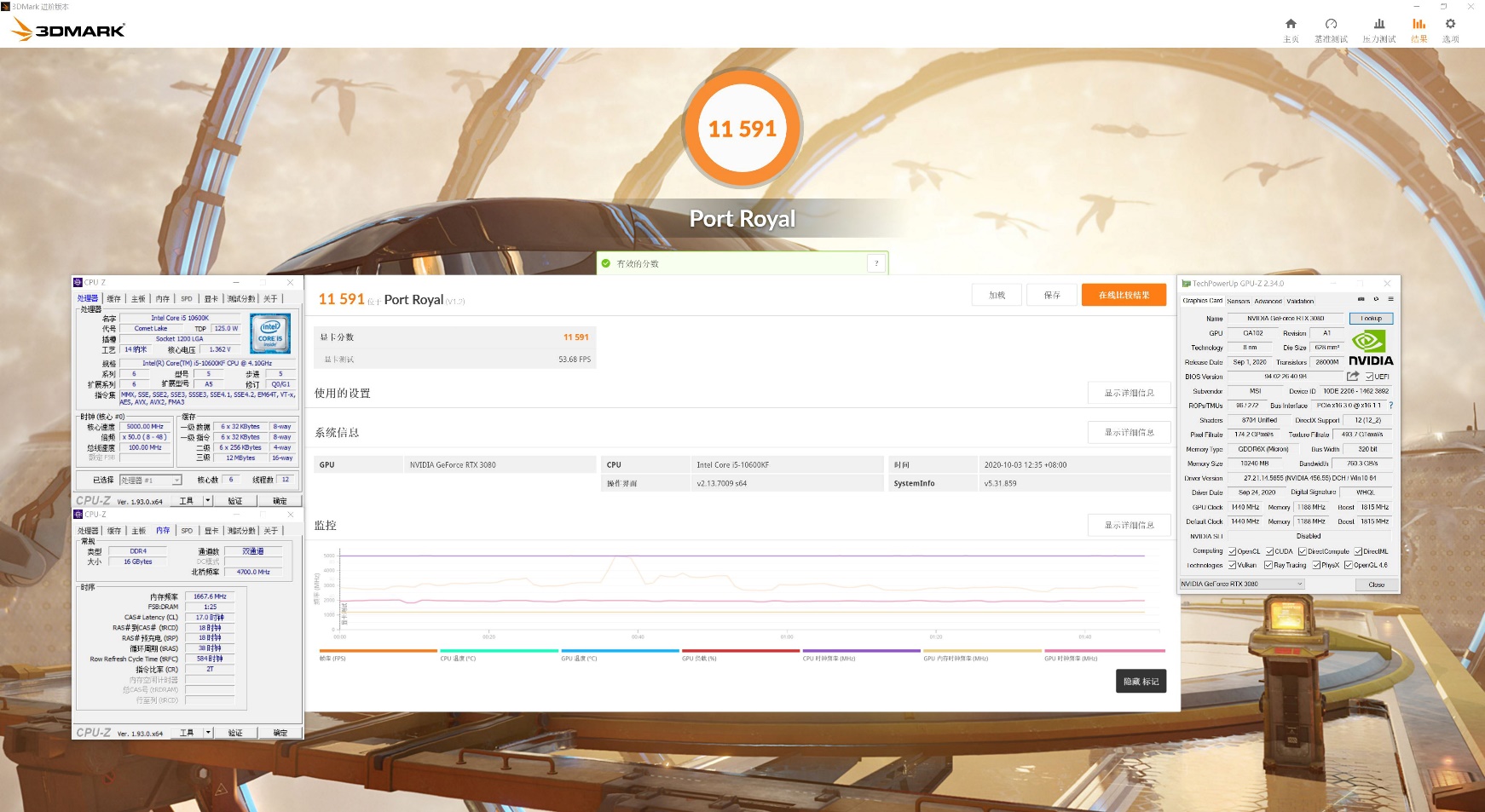
Task: Click the Lookup button in GPU-Z
Action: coord(1371,319)
